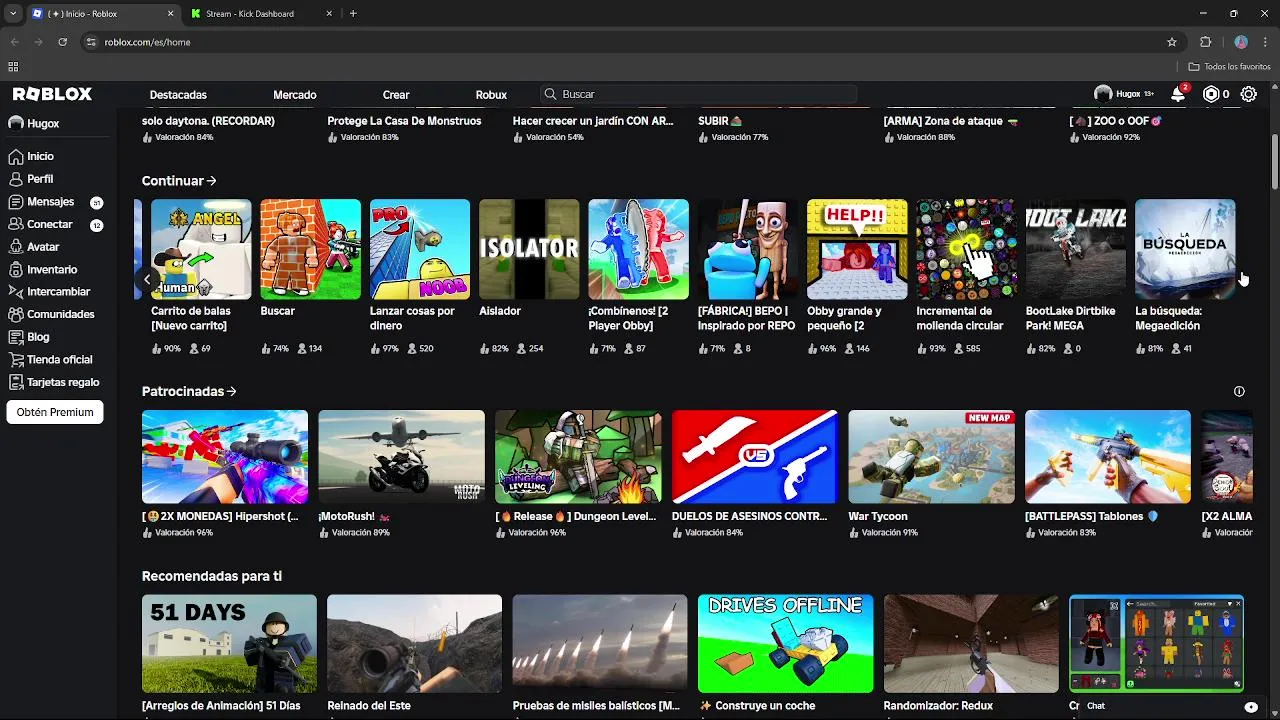Open Tienda oficial in the sidebar

point(58,359)
